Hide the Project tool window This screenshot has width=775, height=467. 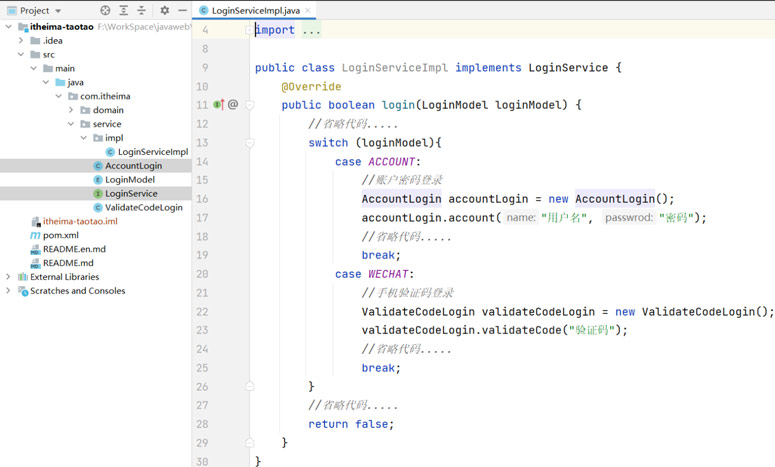coord(182,10)
